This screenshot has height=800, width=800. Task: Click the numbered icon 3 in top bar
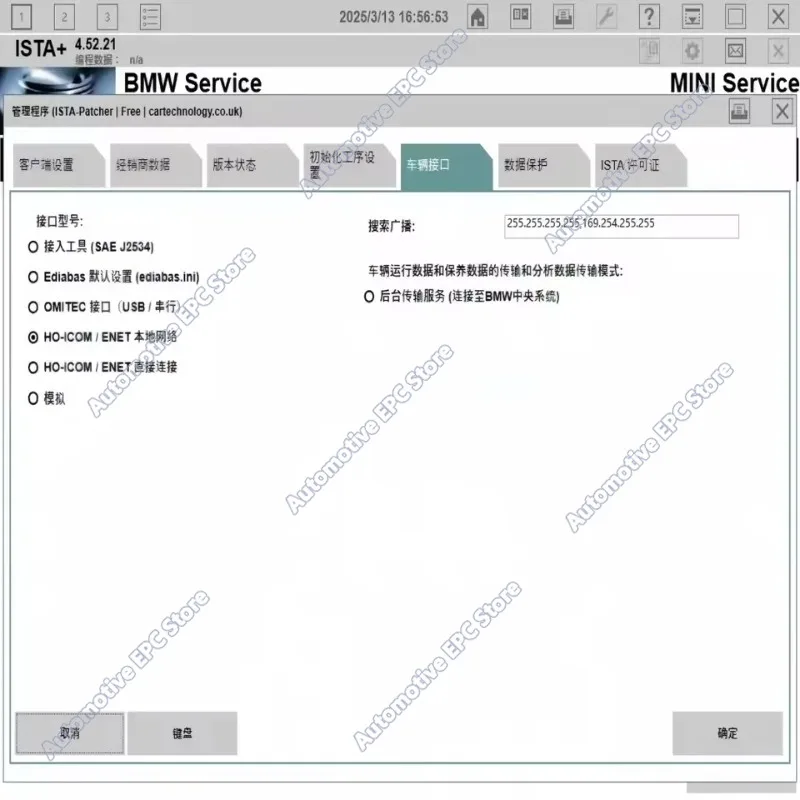107,17
